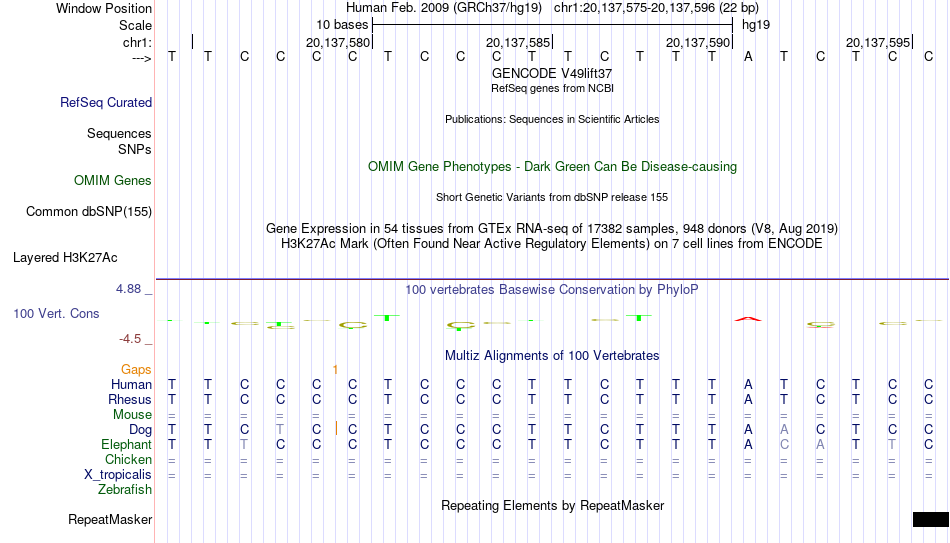The image size is (950, 543).
Task: Click the Layered H3K27Ac track label
Action: coord(65,258)
